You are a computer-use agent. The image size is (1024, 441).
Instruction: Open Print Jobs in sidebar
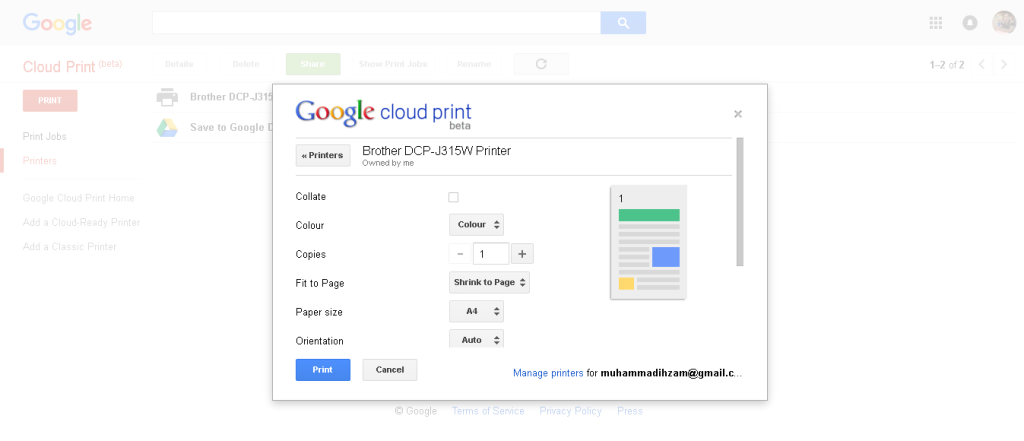point(44,137)
